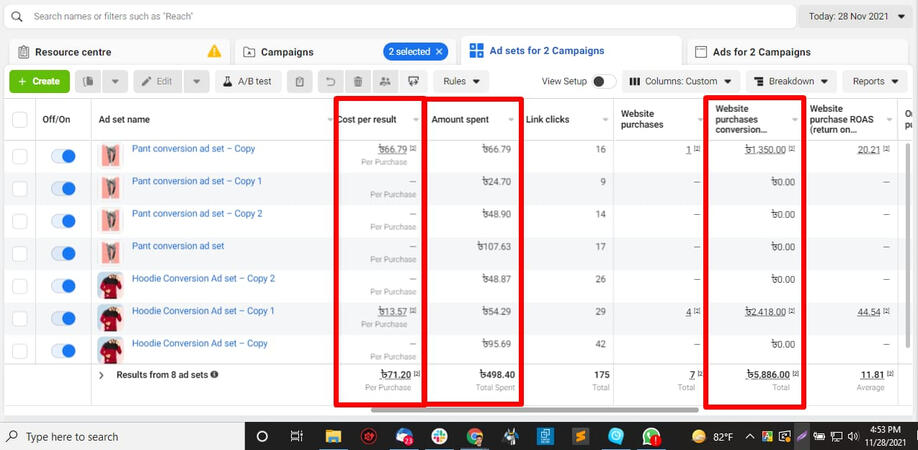This screenshot has width=918, height=450.
Task: Open Slack from the taskbar
Action: click(x=439, y=436)
